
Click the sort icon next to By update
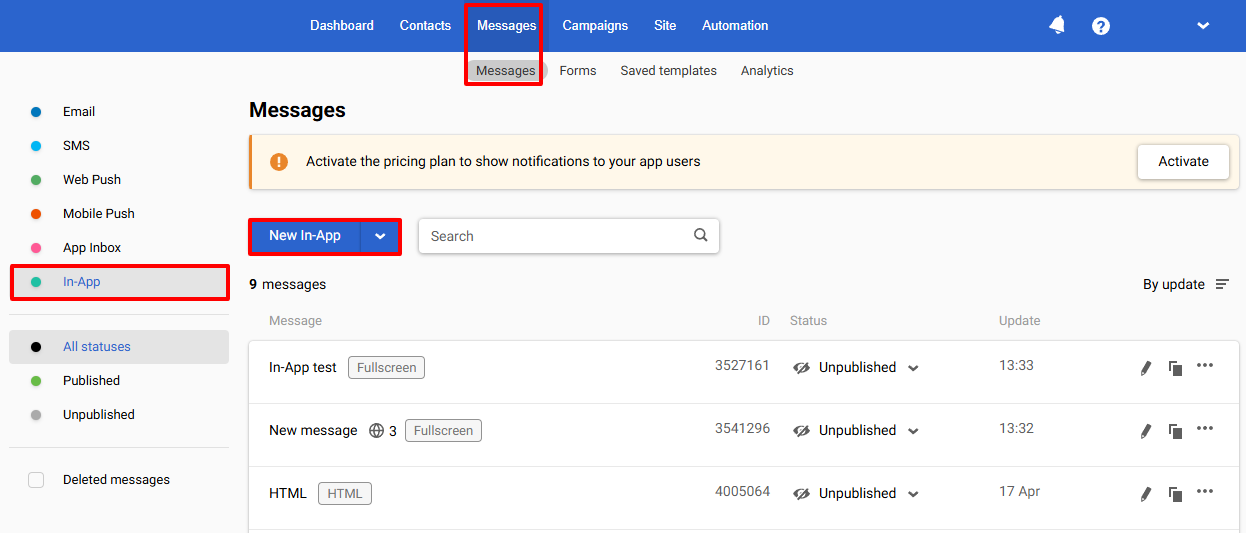[x=1222, y=285]
